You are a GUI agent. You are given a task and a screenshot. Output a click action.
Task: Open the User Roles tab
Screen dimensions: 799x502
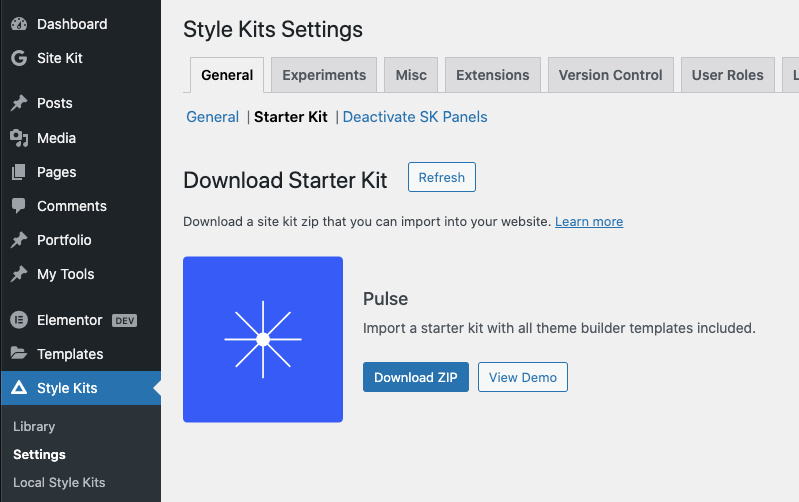pos(727,75)
